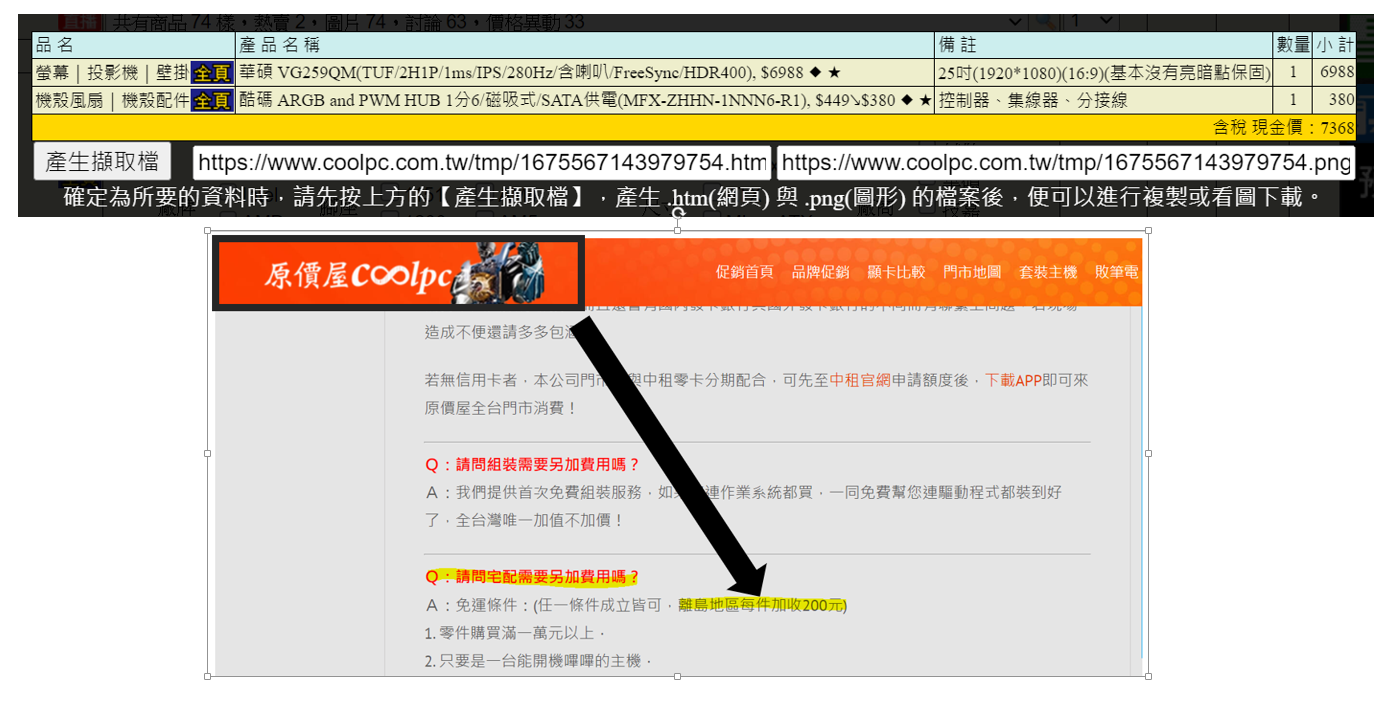The height and width of the screenshot is (710, 1390).
Task: Click the 6988 subtotal cell
Action: (1334, 73)
